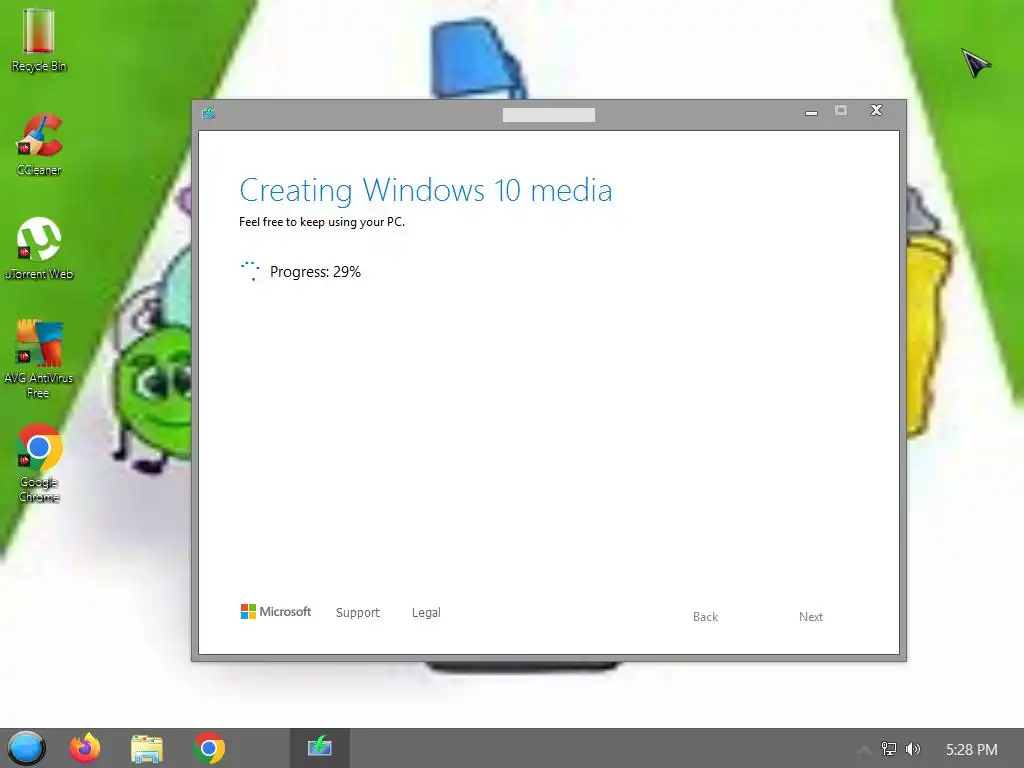Launch CCleaner from the desktop
This screenshot has height=768, width=1024.
39,145
